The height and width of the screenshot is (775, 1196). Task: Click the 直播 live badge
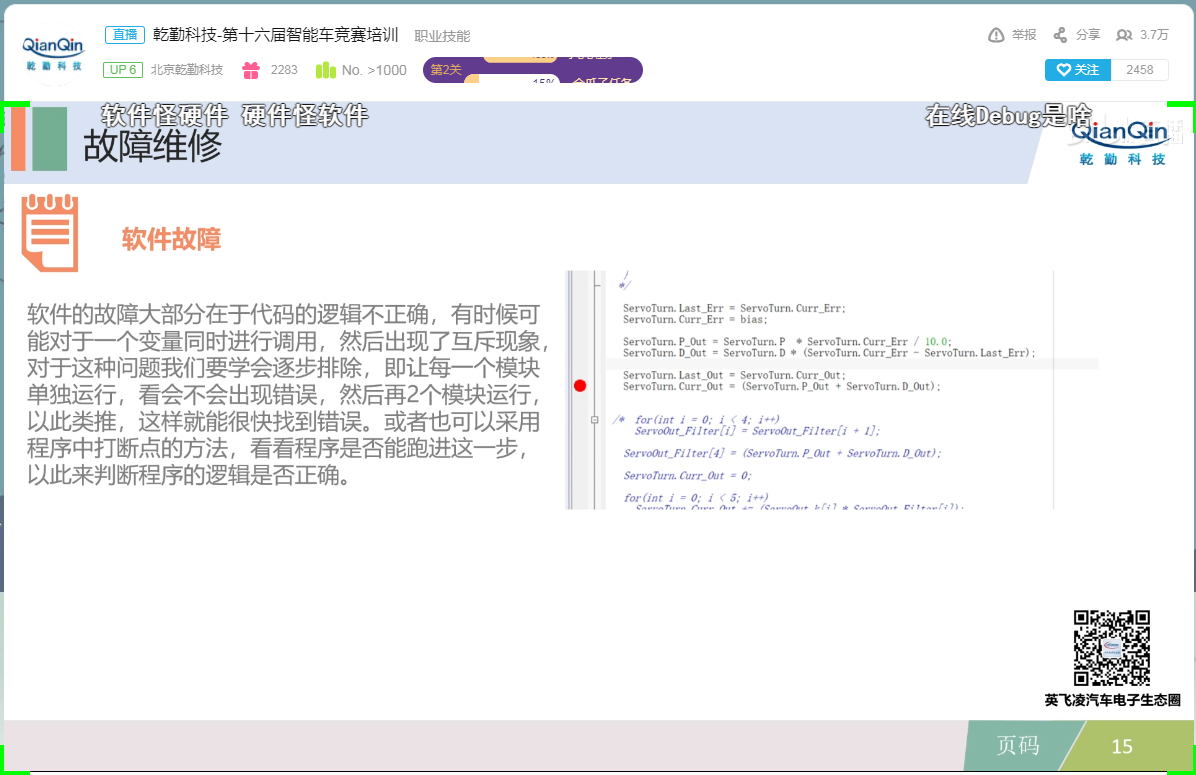point(124,35)
